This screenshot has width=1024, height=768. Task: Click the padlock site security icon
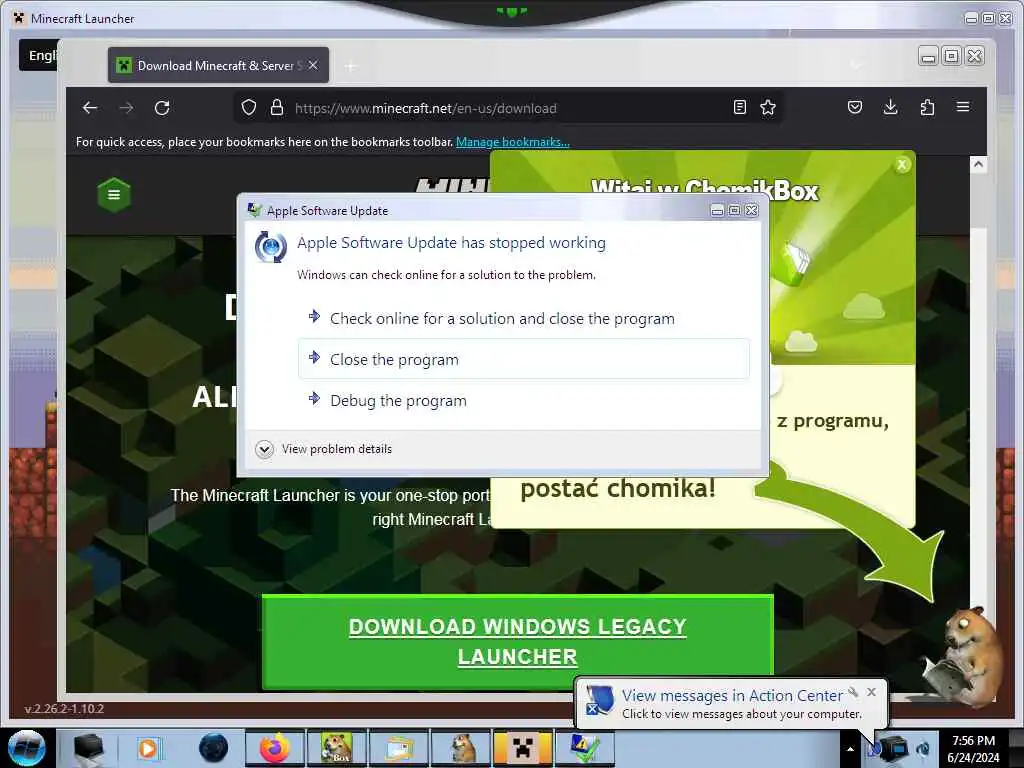coord(277,107)
